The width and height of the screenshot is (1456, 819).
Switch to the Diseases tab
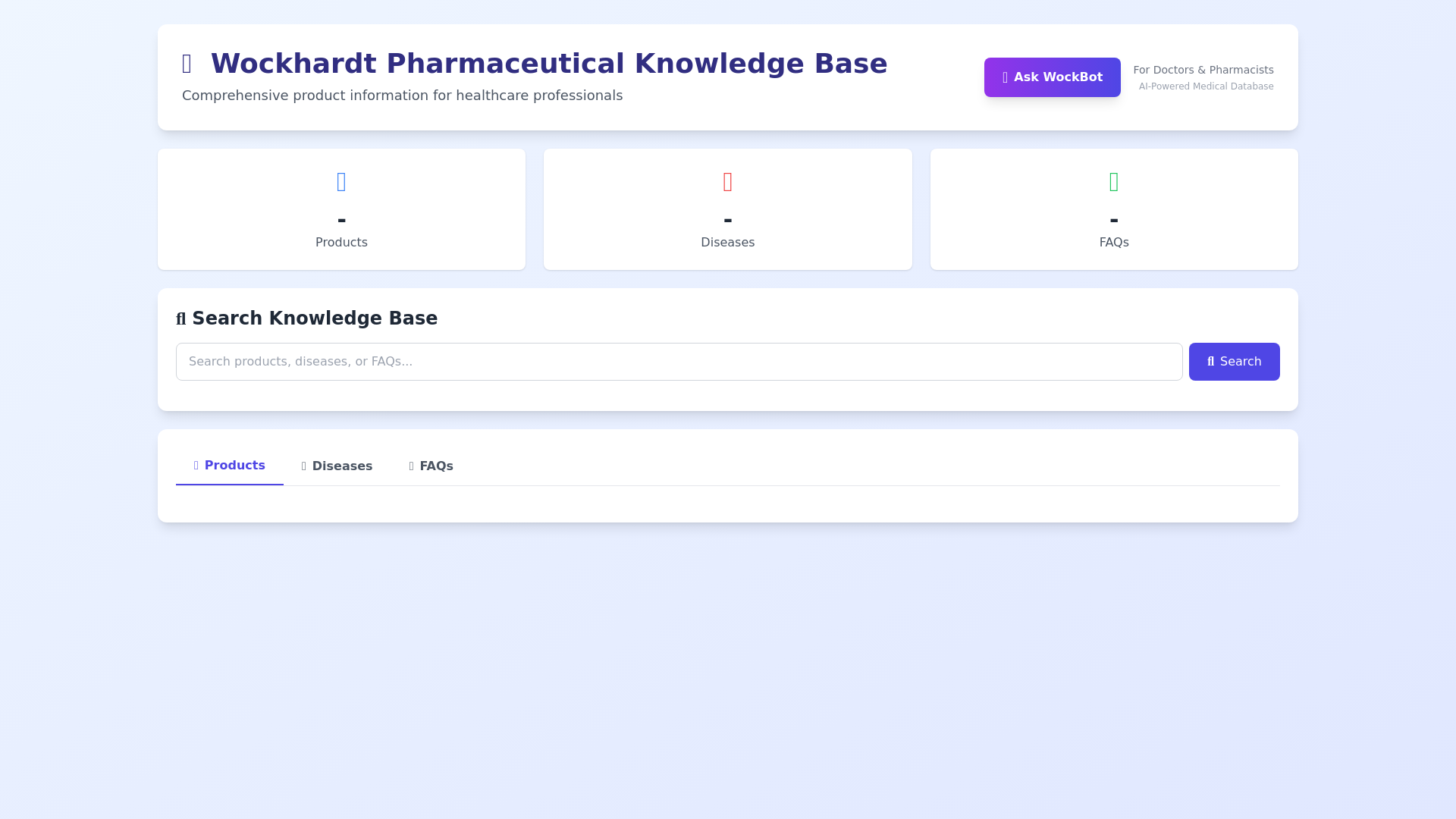(337, 466)
